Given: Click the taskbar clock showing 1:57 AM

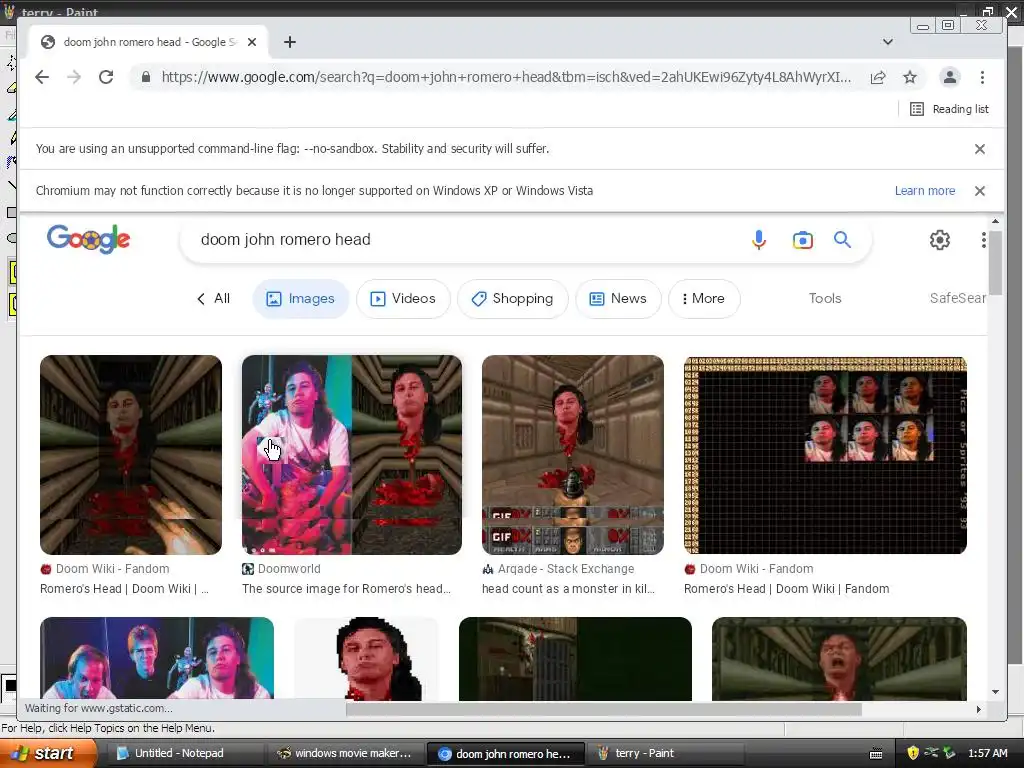Looking at the screenshot, I should tap(987, 753).
